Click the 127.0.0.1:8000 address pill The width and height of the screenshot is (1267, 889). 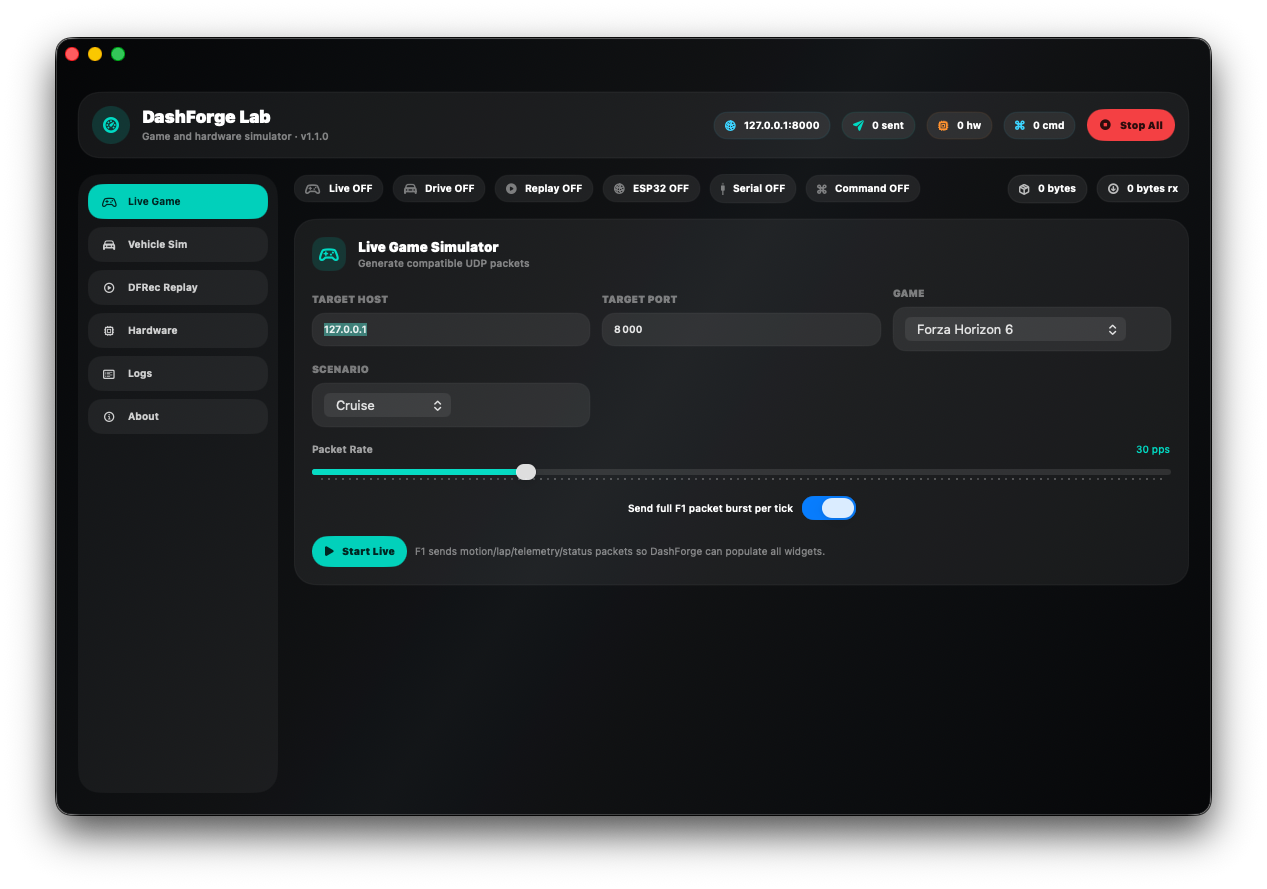pos(772,125)
